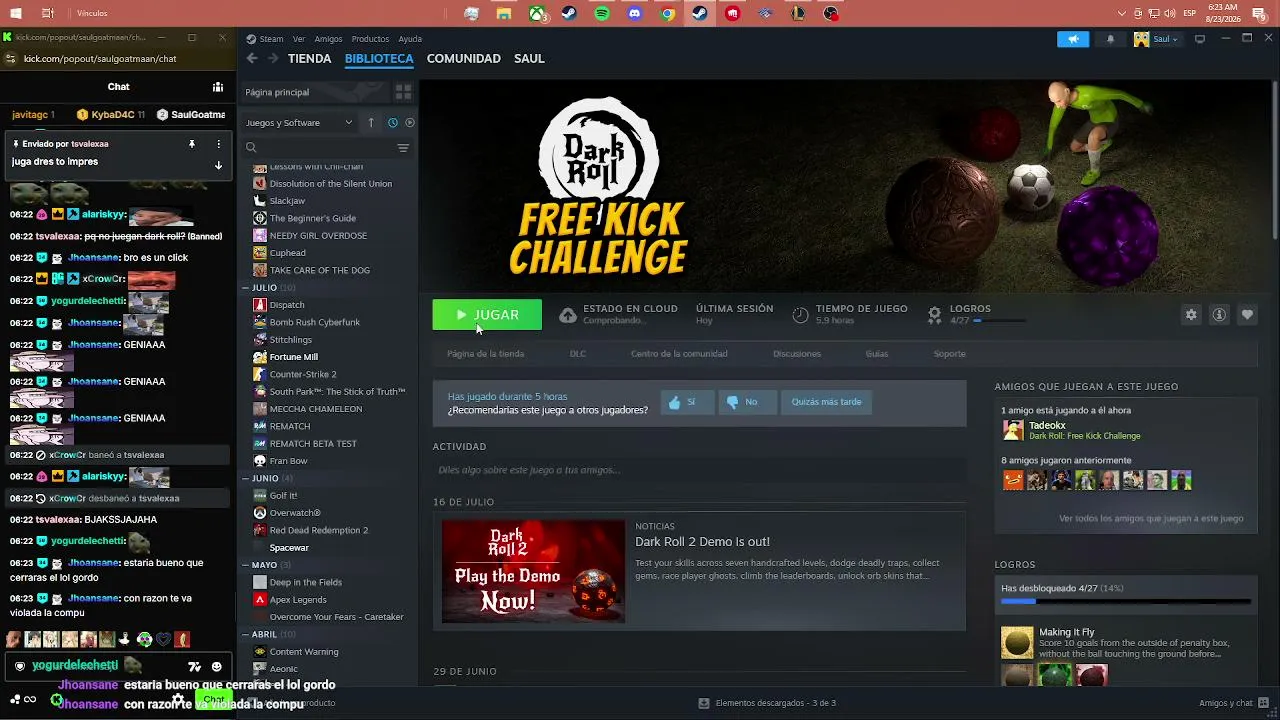This screenshot has height=720, width=1280.
Task: Select Apex Legends in the library list
Action: (x=298, y=600)
